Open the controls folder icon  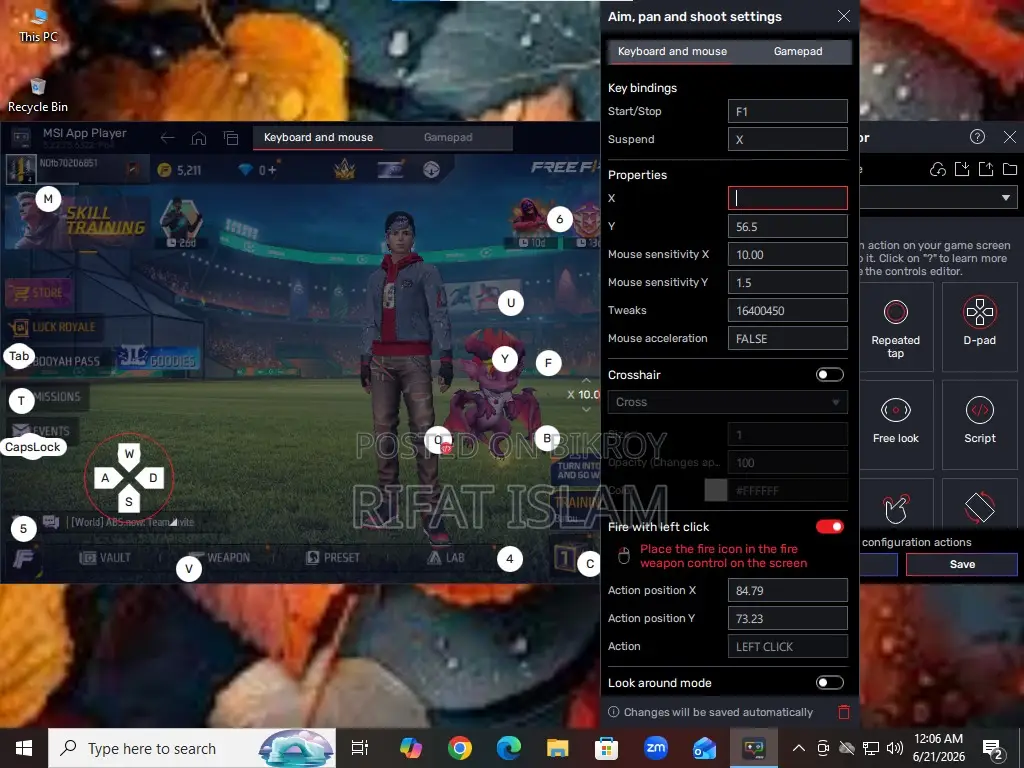[x=1010, y=170]
